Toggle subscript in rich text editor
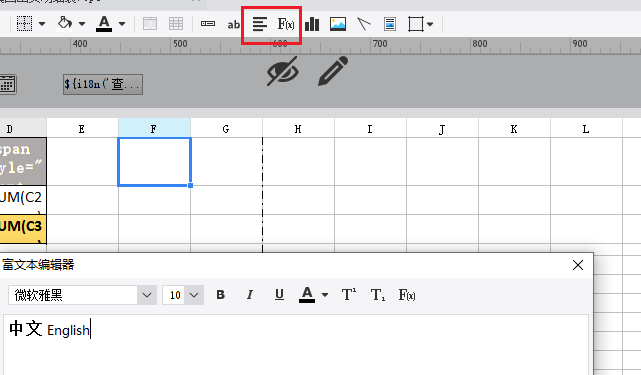 [x=378, y=294]
